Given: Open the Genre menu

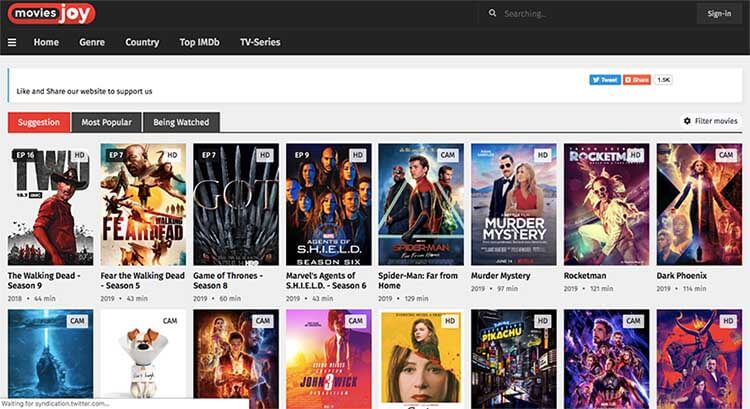Looking at the screenshot, I should (x=92, y=42).
